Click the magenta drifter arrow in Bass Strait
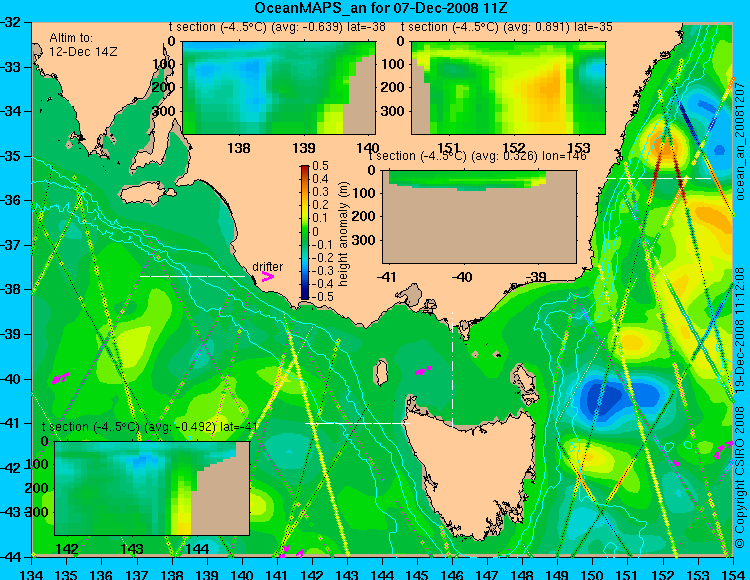Image resolution: width=750 pixels, height=580 pixels. pyautogui.click(x=423, y=370)
